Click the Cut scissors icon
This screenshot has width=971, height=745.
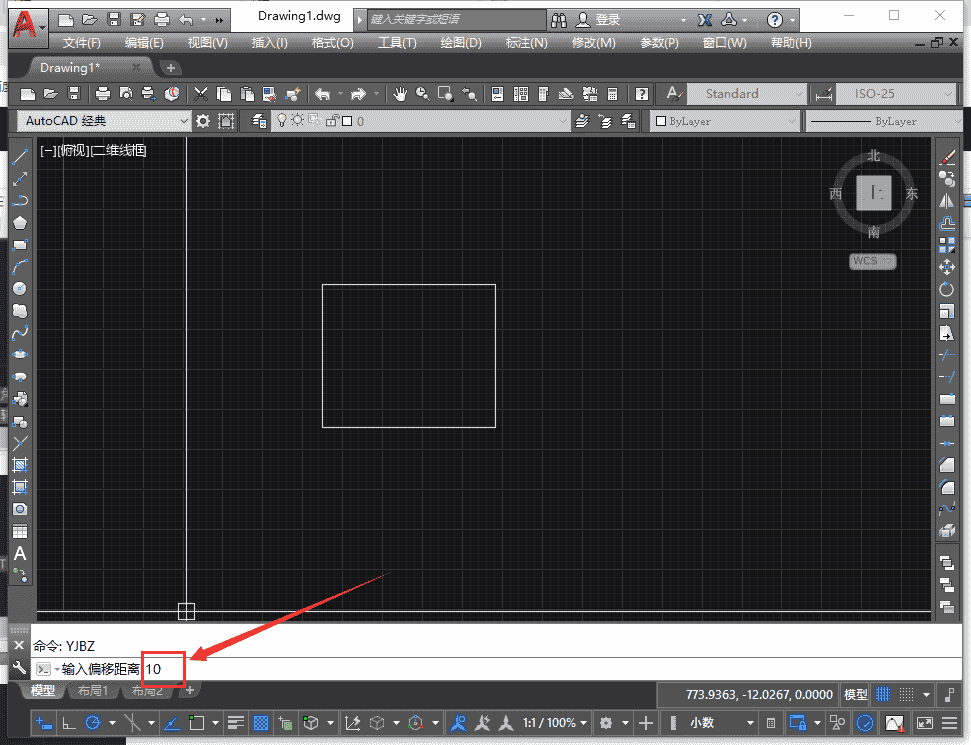[x=201, y=94]
